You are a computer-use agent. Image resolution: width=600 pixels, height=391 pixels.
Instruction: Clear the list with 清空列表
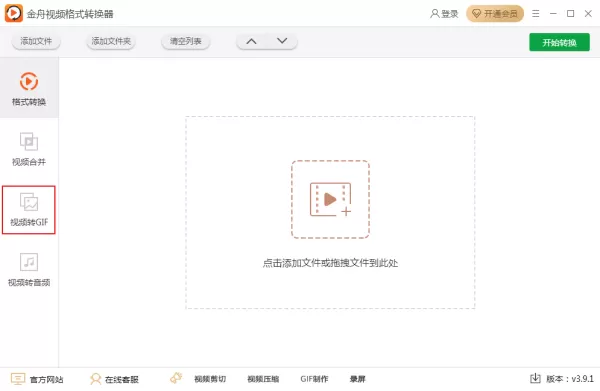click(186, 41)
